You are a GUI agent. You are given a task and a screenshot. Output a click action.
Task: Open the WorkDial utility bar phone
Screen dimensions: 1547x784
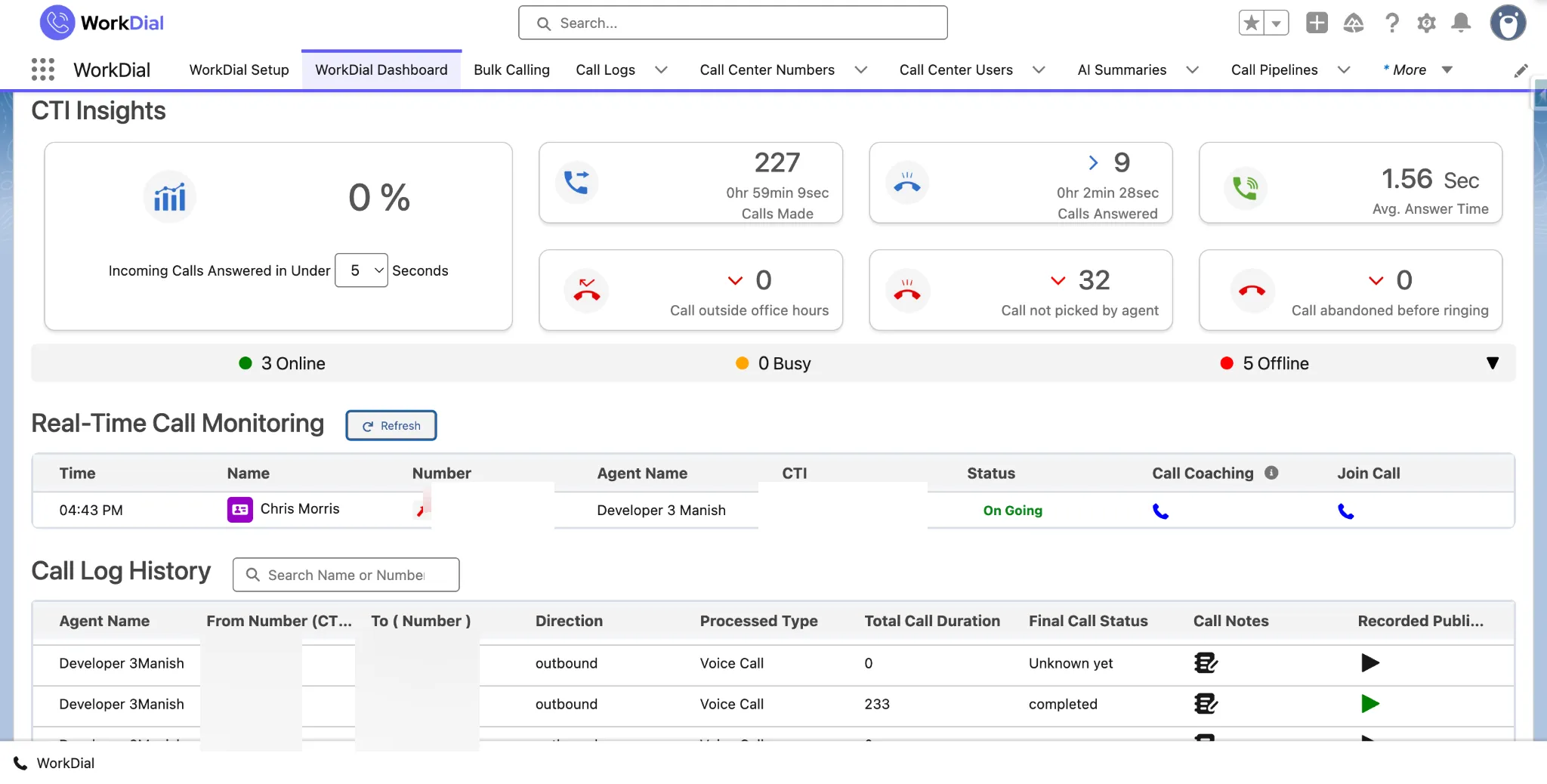(54, 763)
